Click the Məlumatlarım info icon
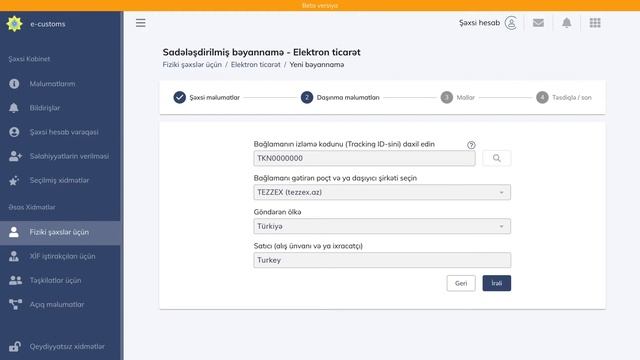Viewport: 640px width, 360px height. pyautogui.click(x=14, y=84)
